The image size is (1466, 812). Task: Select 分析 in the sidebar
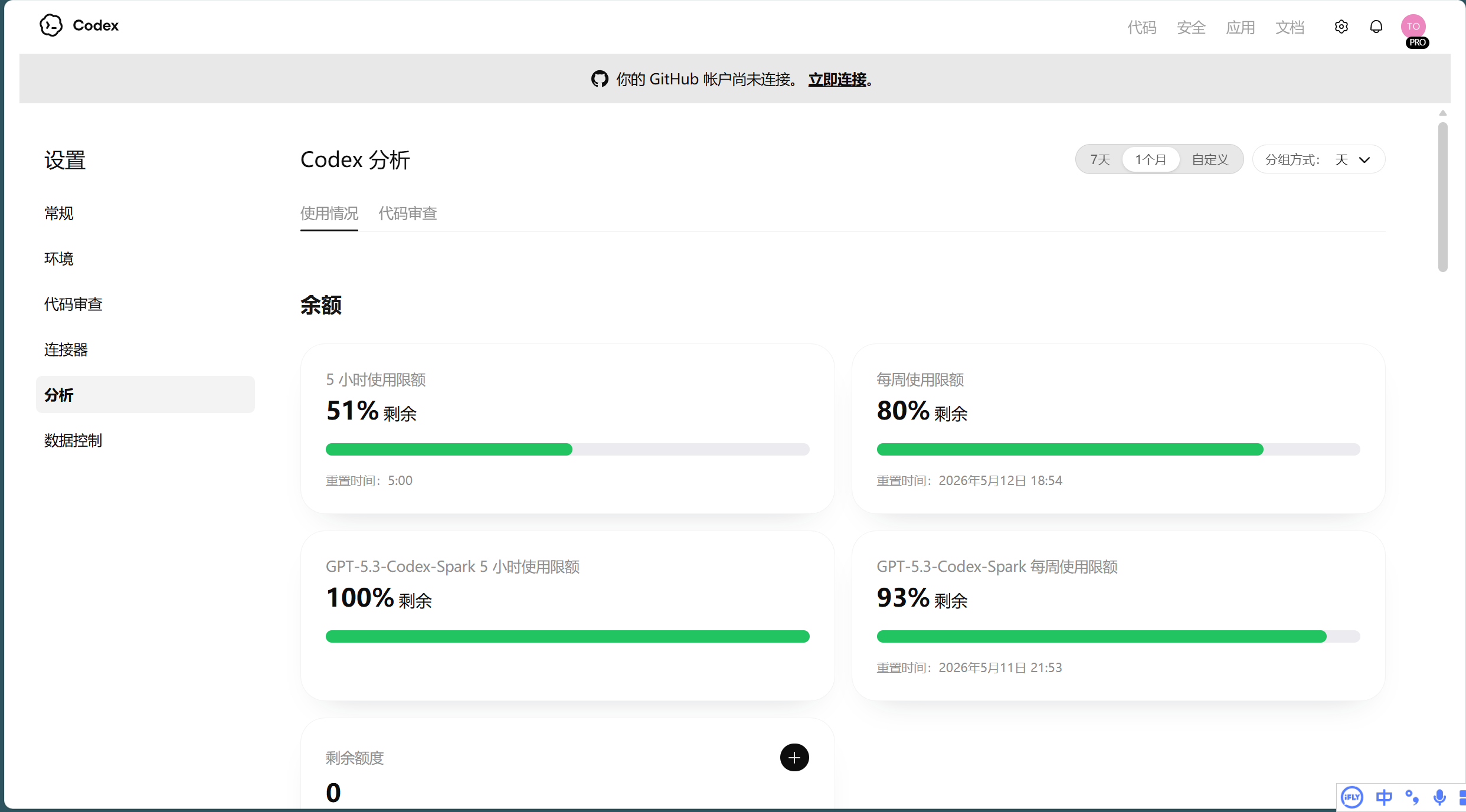tap(145, 395)
